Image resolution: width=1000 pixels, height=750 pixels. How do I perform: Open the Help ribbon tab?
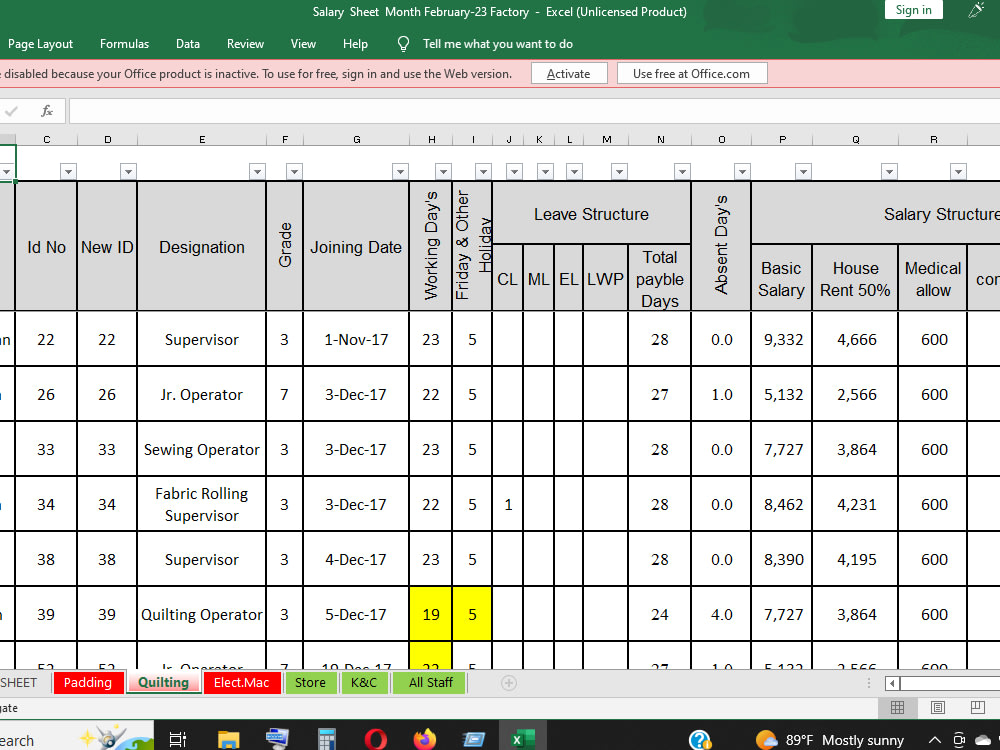tap(355, 44)
